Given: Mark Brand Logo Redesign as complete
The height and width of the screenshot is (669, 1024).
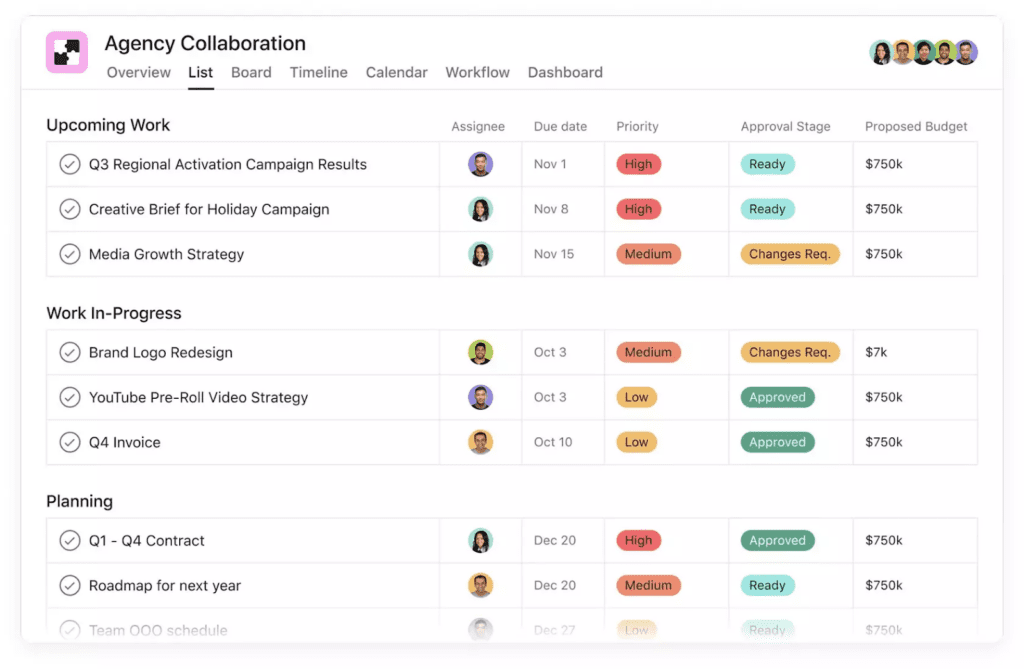Looking at the screenshot, I should coord(70,352).
